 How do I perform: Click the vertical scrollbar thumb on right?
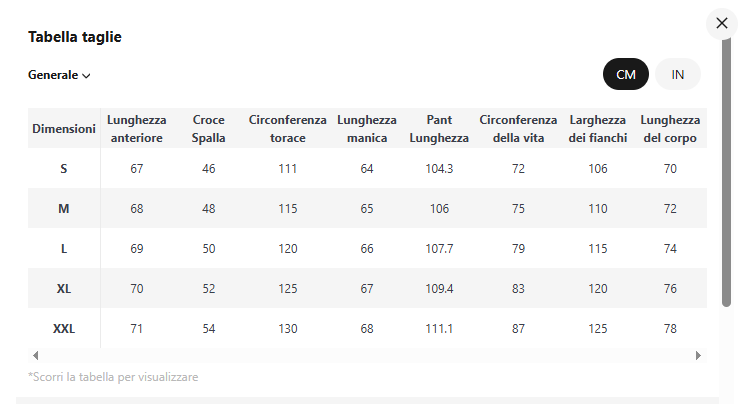click(726, 173)
